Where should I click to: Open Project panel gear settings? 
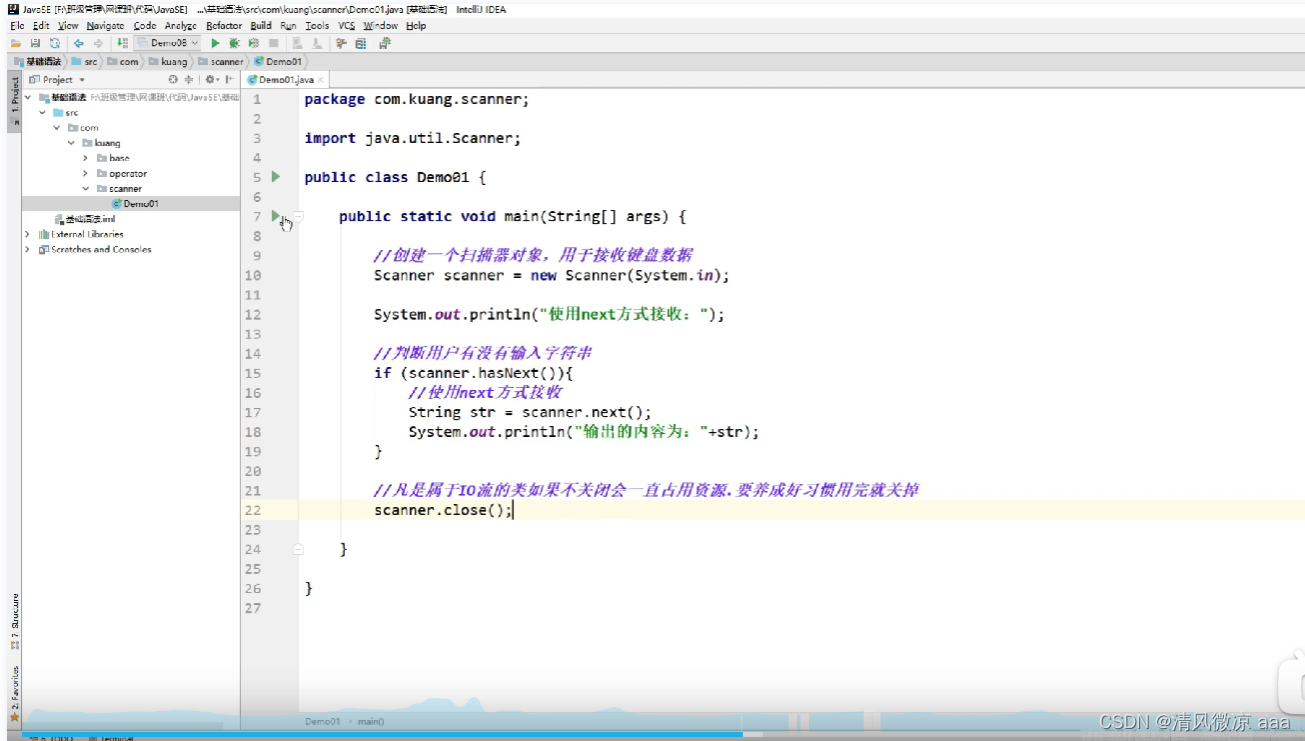pyautogui.click(x=211, y=80)
